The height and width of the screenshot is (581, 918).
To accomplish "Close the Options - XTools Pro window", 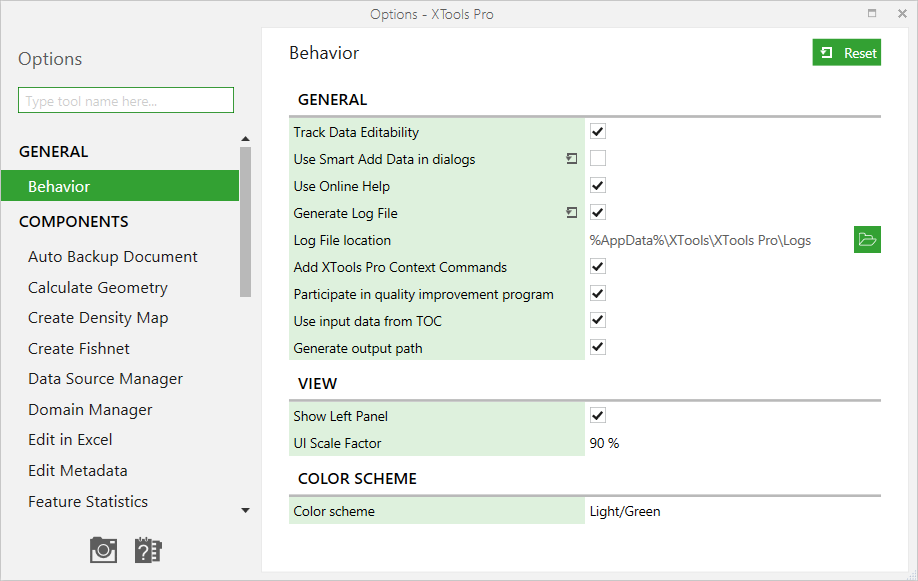I will pos(902,13).
